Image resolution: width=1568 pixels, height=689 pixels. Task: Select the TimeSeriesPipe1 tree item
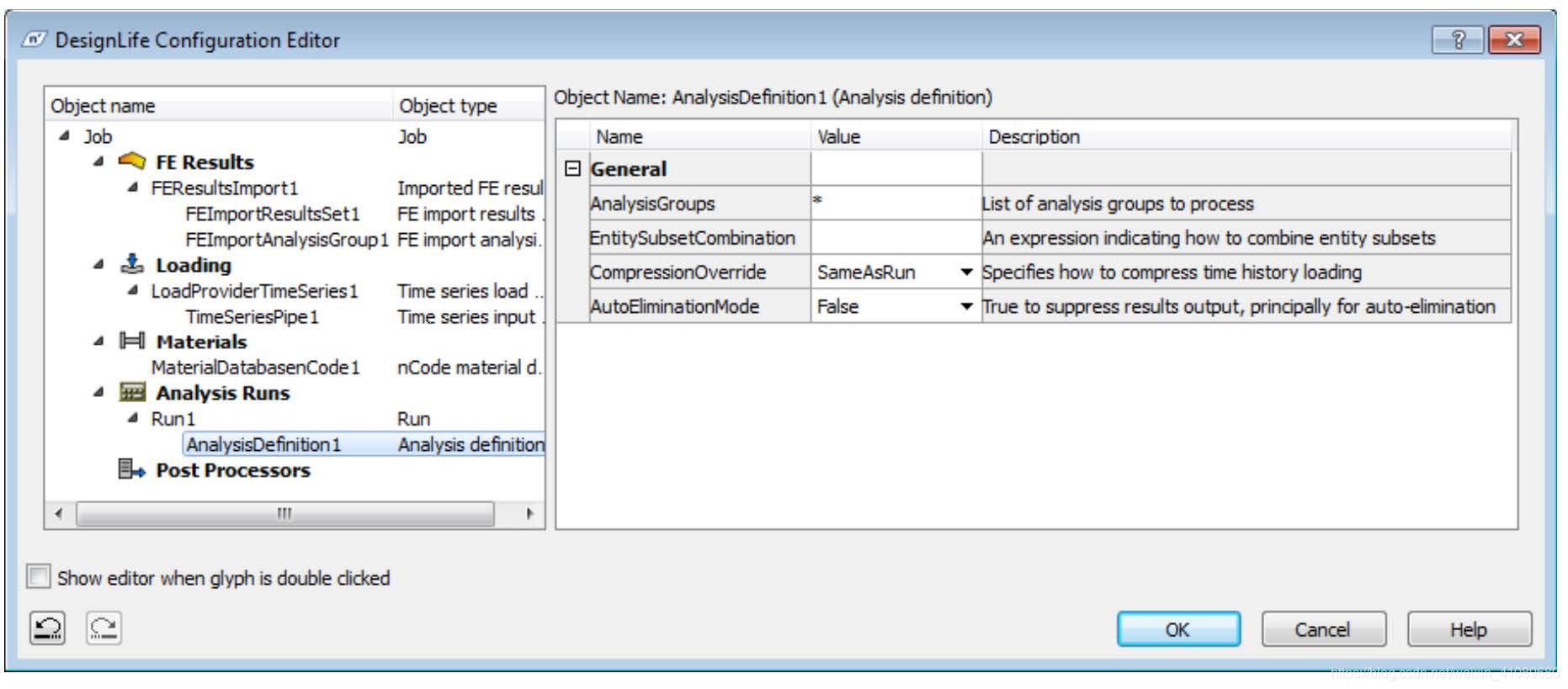click(x=252, y=316)
